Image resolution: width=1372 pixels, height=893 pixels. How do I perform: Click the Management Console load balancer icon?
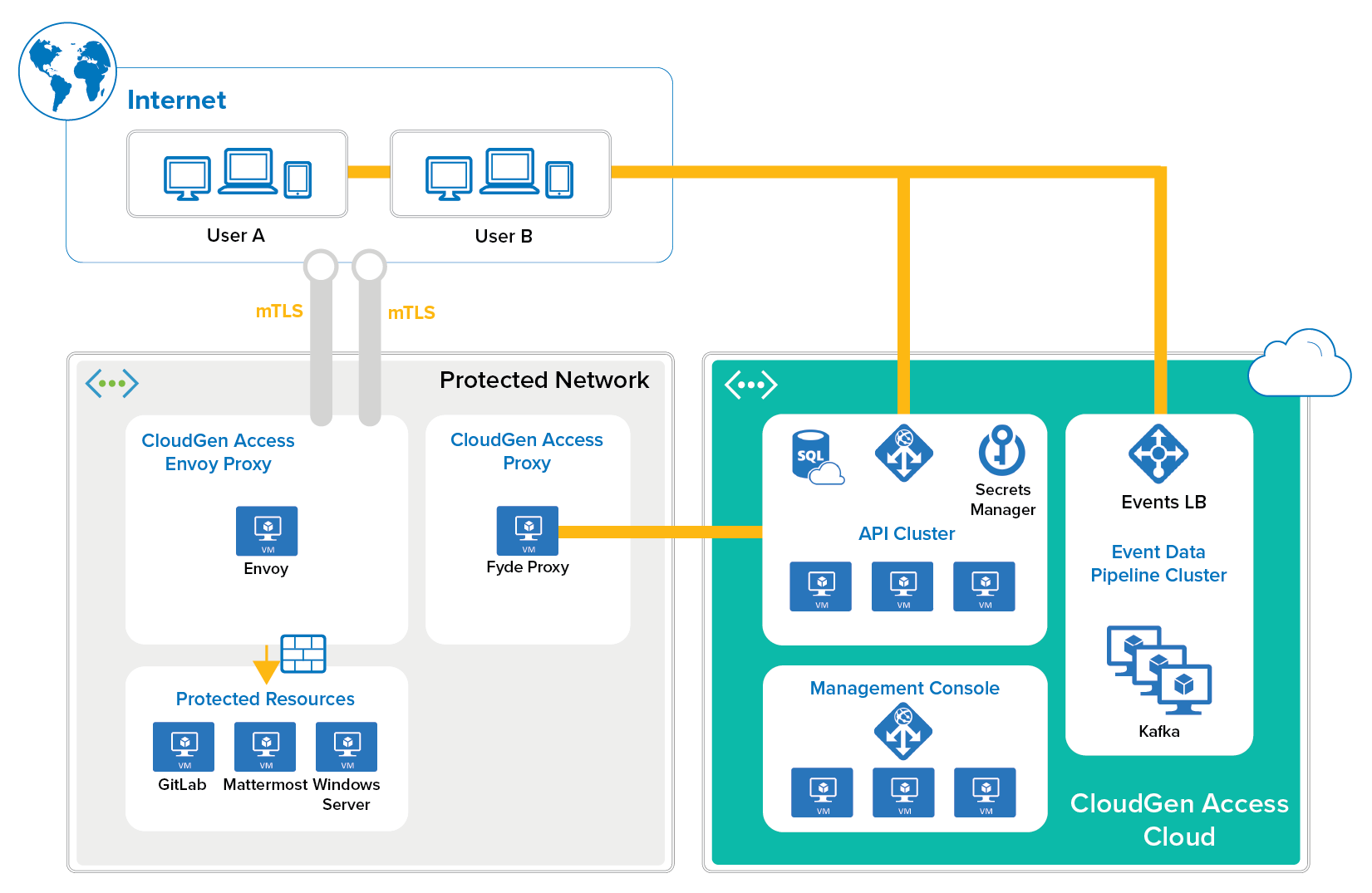903,732
